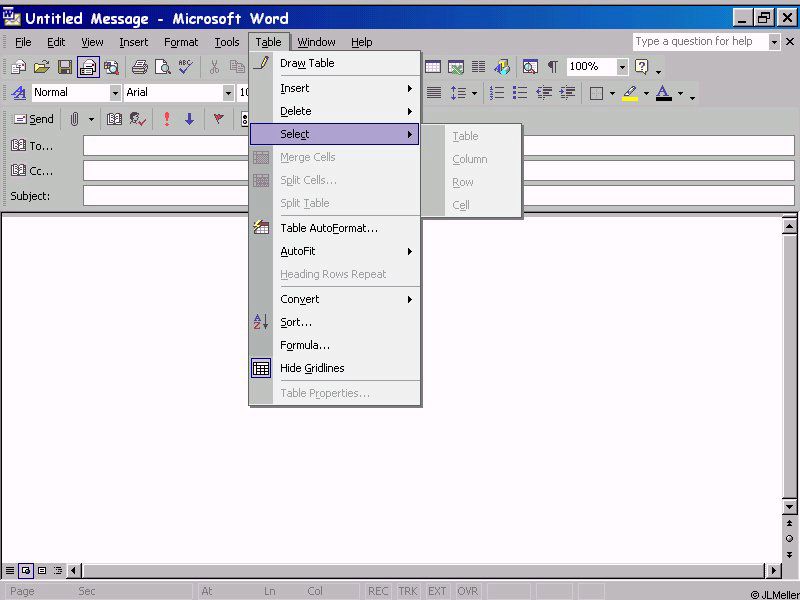
Task: Set High importance red exclamation
Action: 167,119
